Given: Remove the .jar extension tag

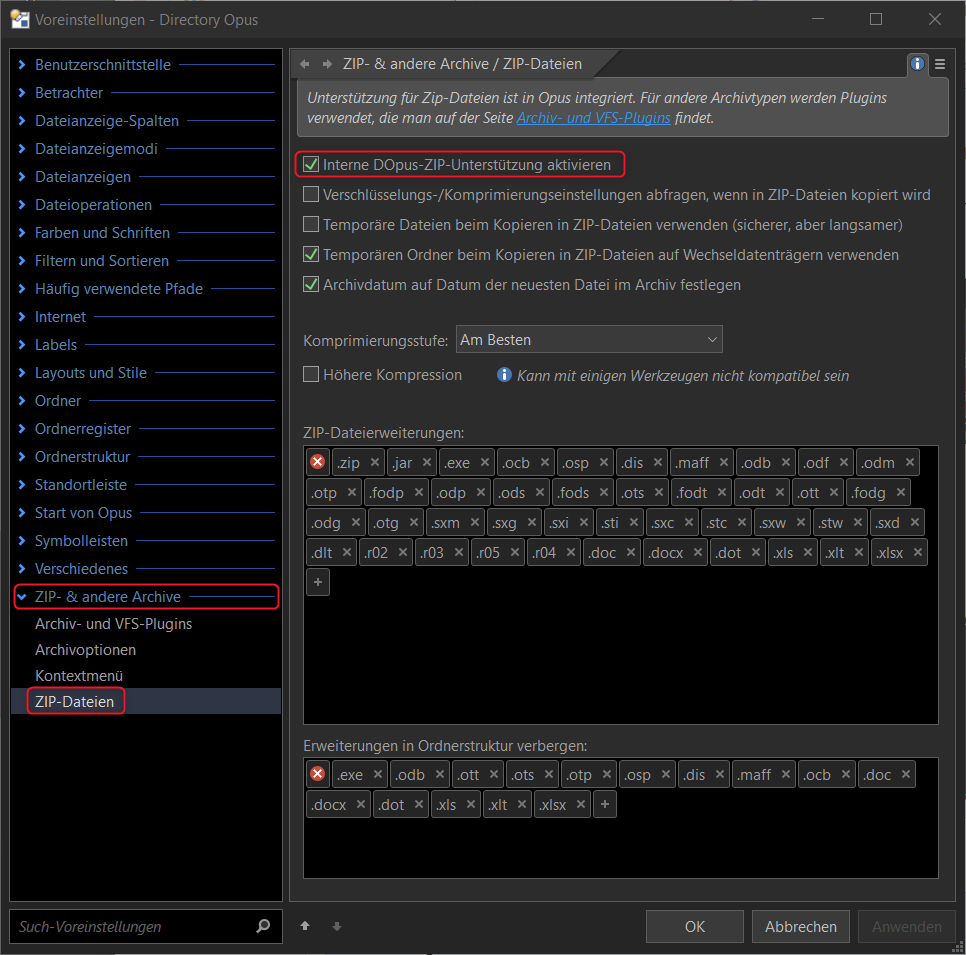Looking at the screenshot, I should pyautogui.click(x=427, y=462).
